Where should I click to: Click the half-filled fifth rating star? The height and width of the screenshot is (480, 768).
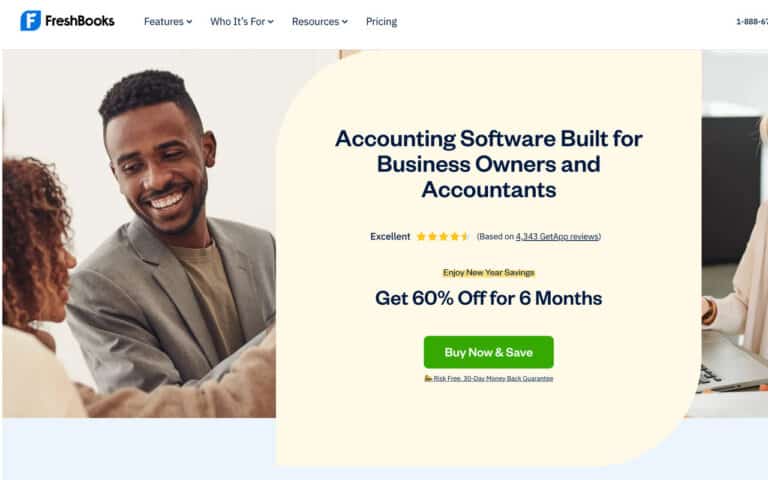click(x=465, y=237)
